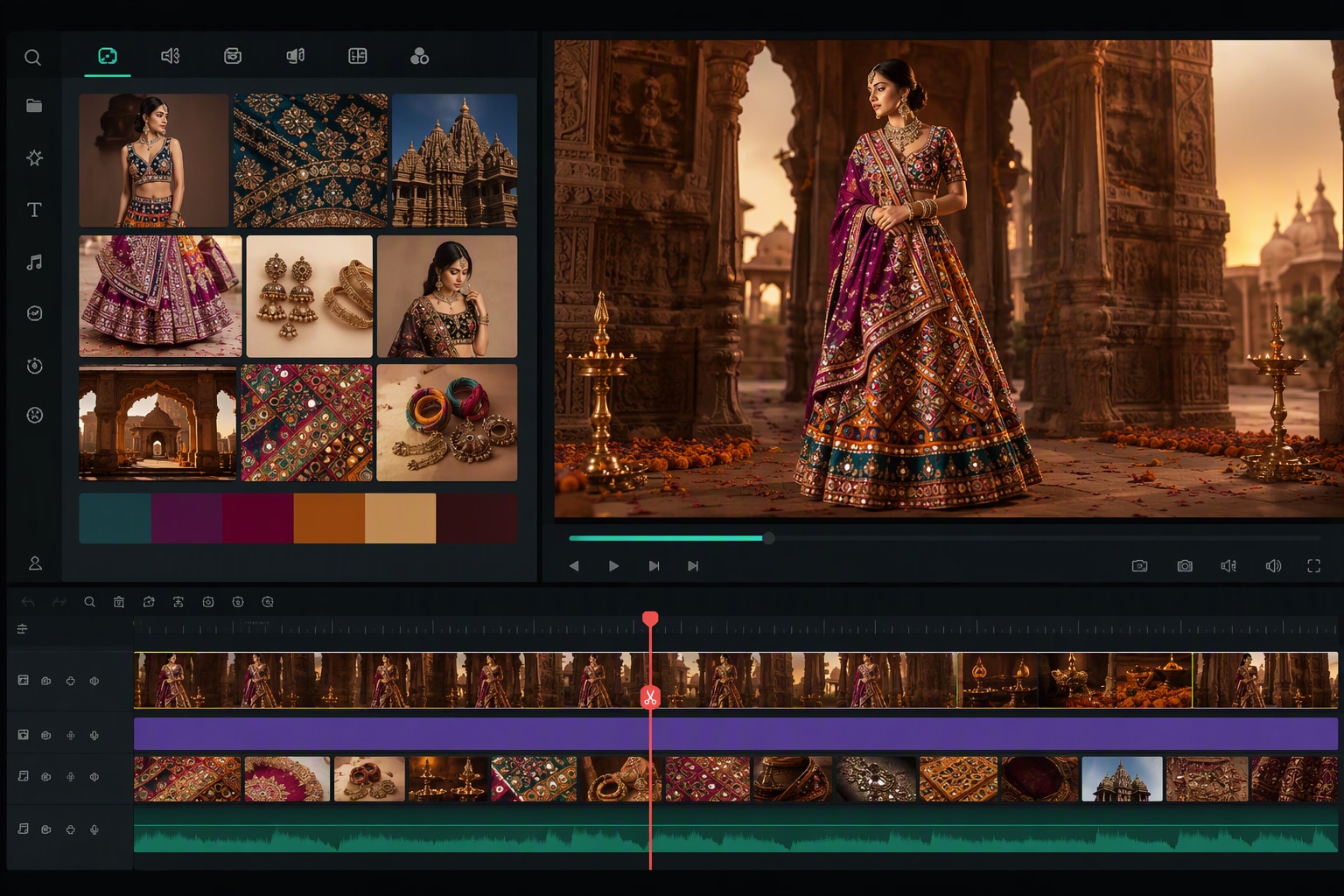Select the purple clip on the timeline
The height and width of the screenshot is (896, 1344).
click(736, 733)
